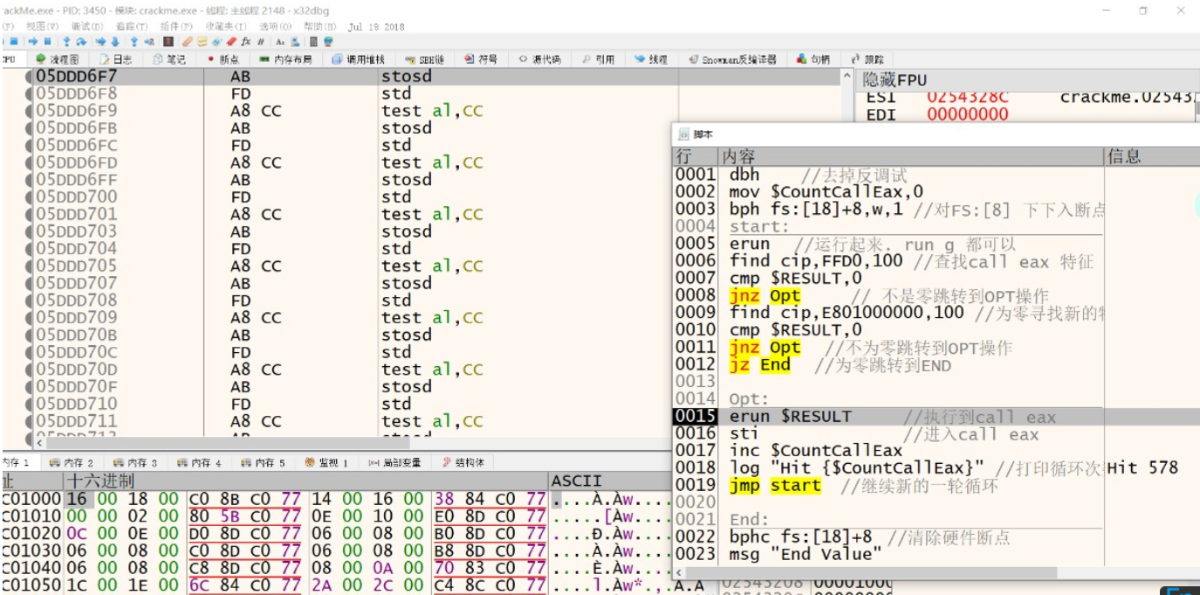This screenshot has height=595, width=1200.
Task: Select the 内存 2 dump tab
Action: [x=71, y=463]
